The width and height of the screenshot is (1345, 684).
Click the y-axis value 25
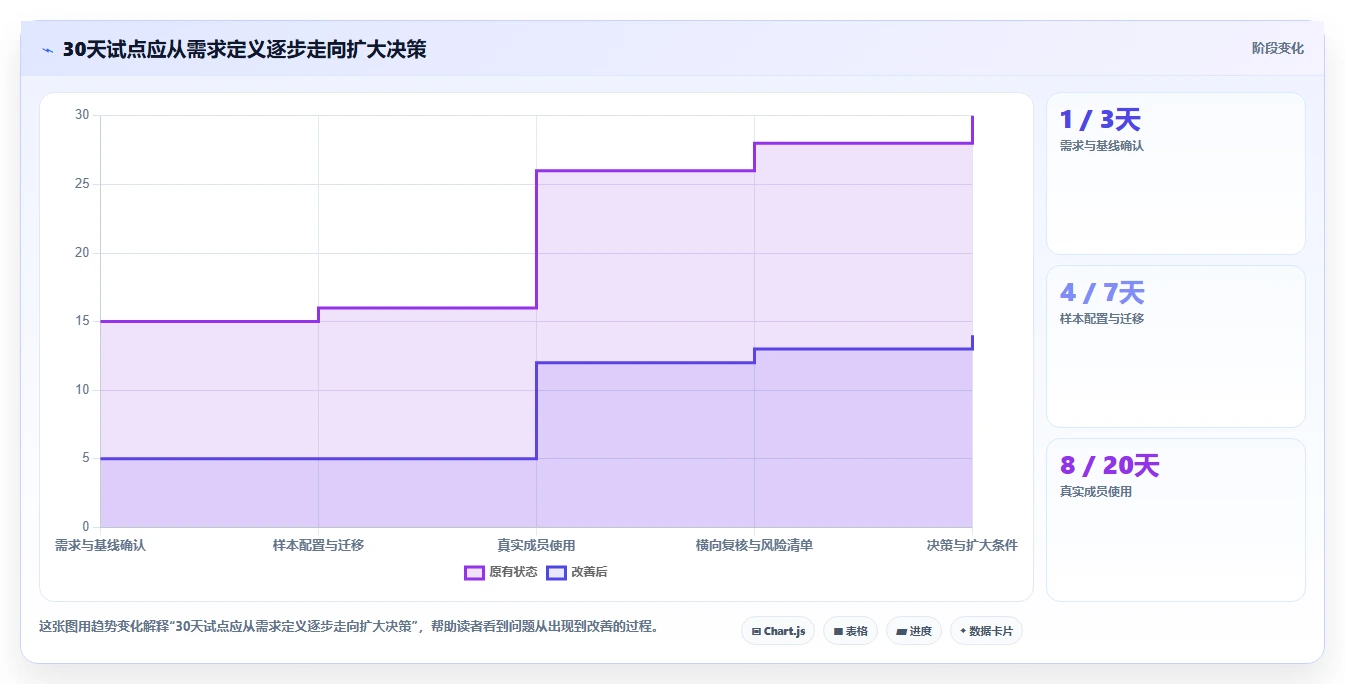pos(82,184)
